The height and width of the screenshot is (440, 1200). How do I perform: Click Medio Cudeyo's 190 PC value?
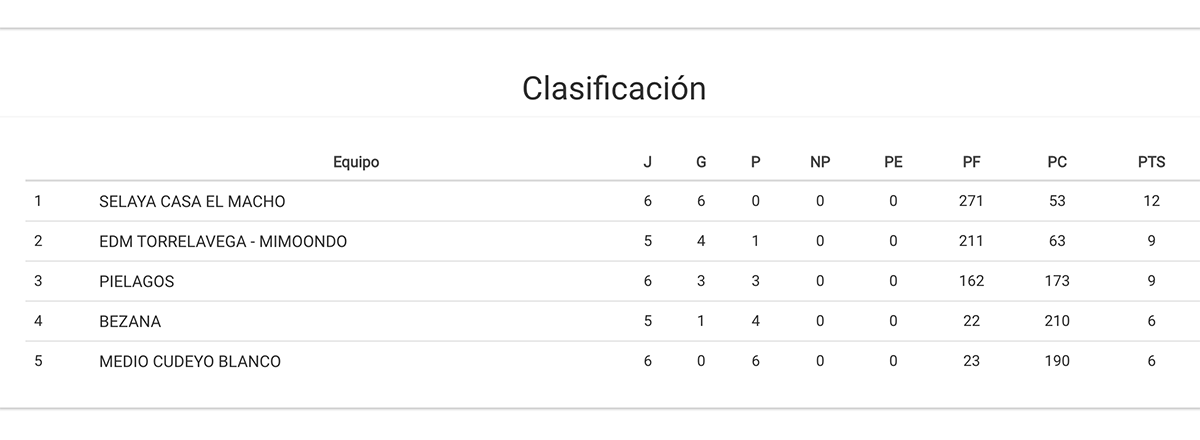[x=1057, y=362]
